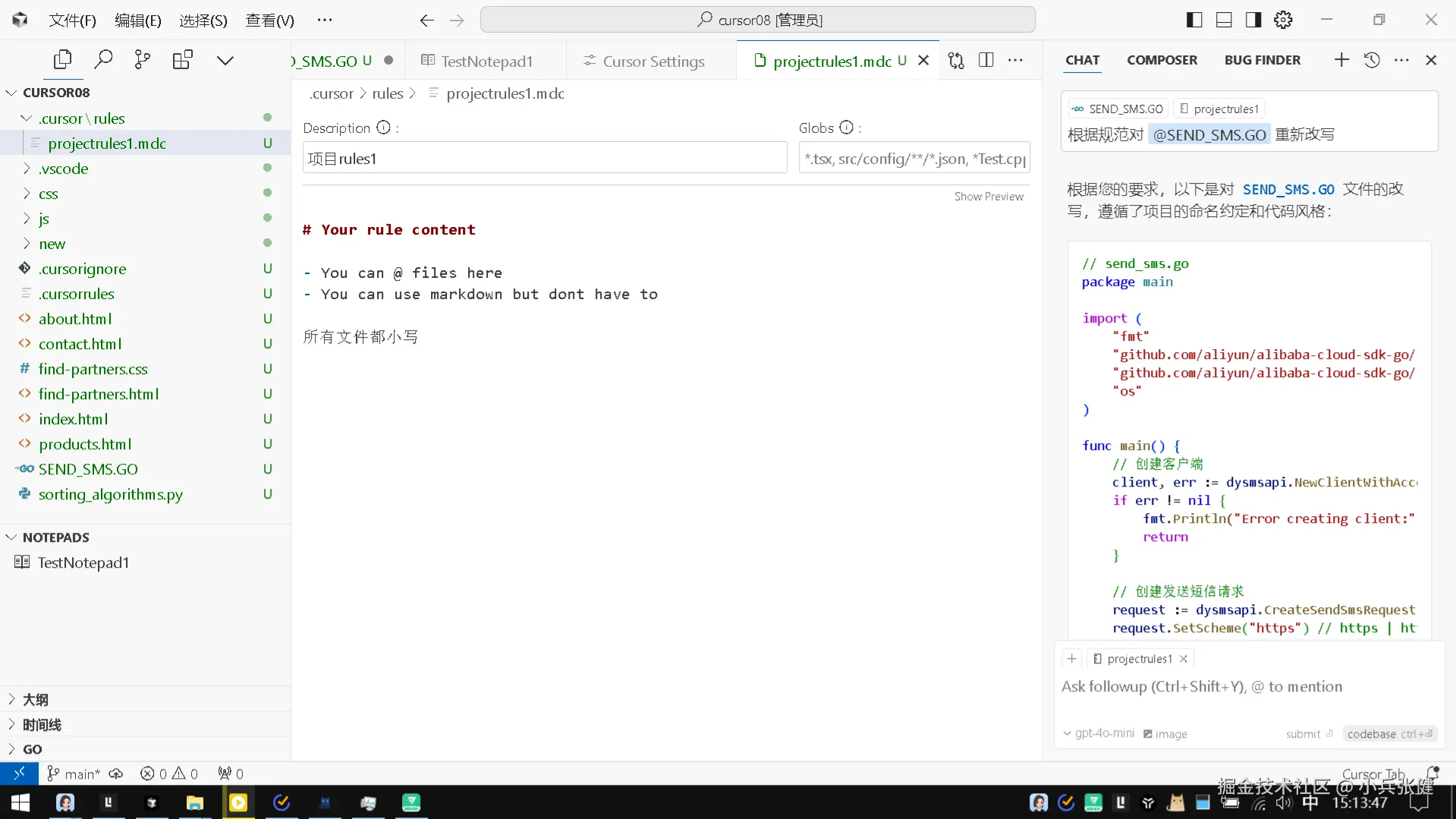Show hidden menu bar items ellipsis
This screenshot has height=819, width=1456.
coord(325,20)
